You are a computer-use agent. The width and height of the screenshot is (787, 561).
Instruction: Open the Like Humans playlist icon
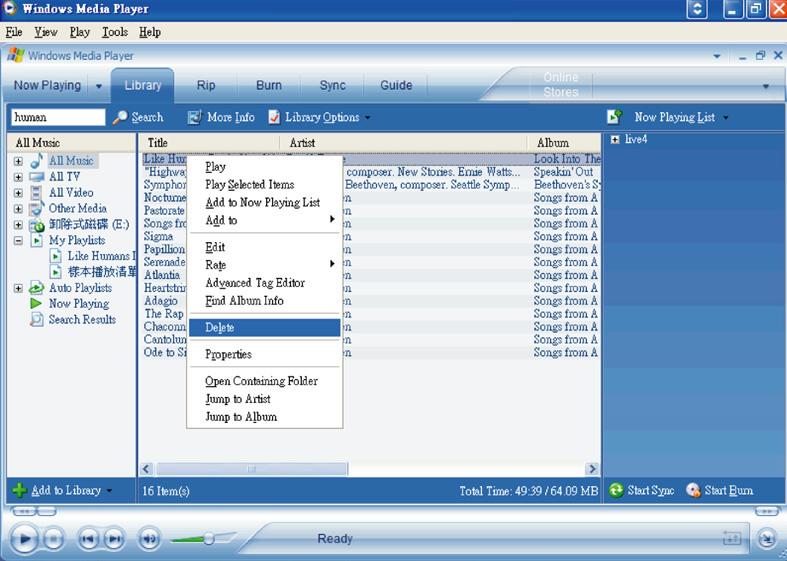point(56,256)
